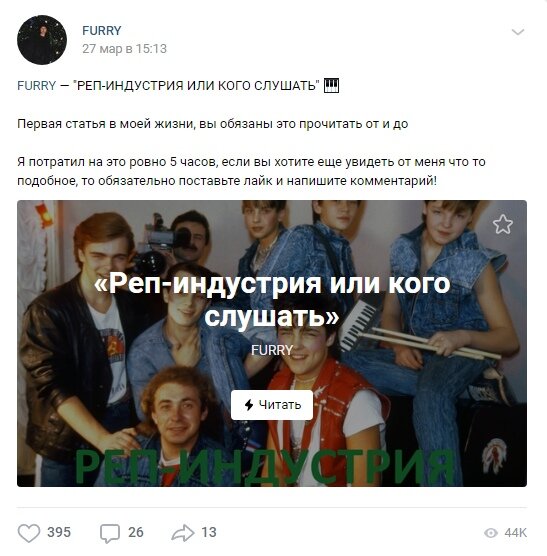Click the green РЕП-ИНДУСТРИЯ caption on the cover
Viewport: 547px width, 556px height.
point(264,468)
